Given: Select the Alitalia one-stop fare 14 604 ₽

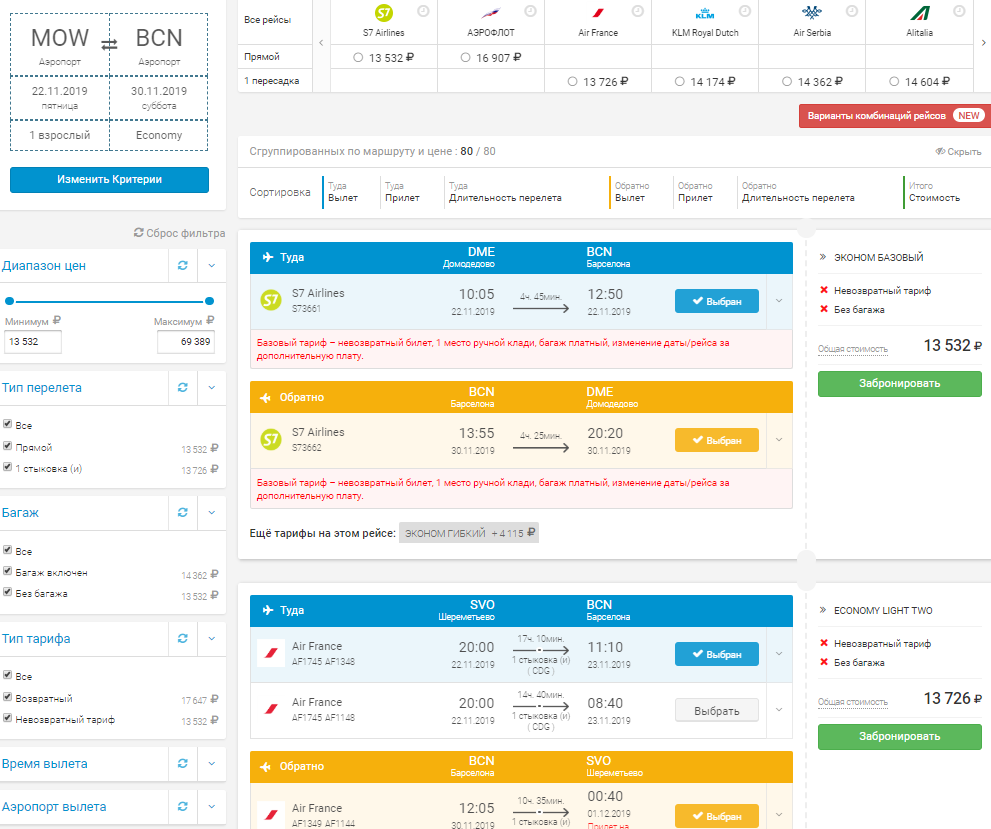Looking at the screenshot, I should [894, 82].
